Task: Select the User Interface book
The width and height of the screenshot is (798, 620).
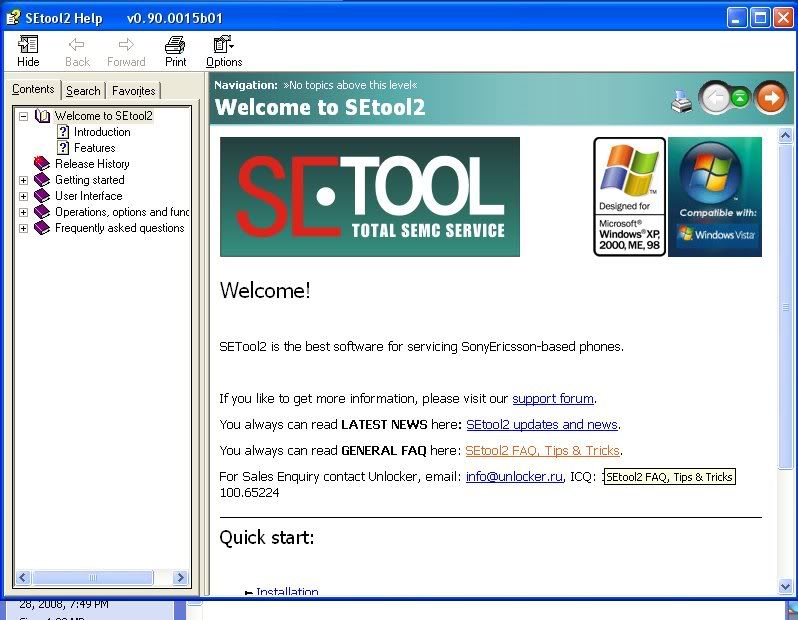Action: click(89, 196)
